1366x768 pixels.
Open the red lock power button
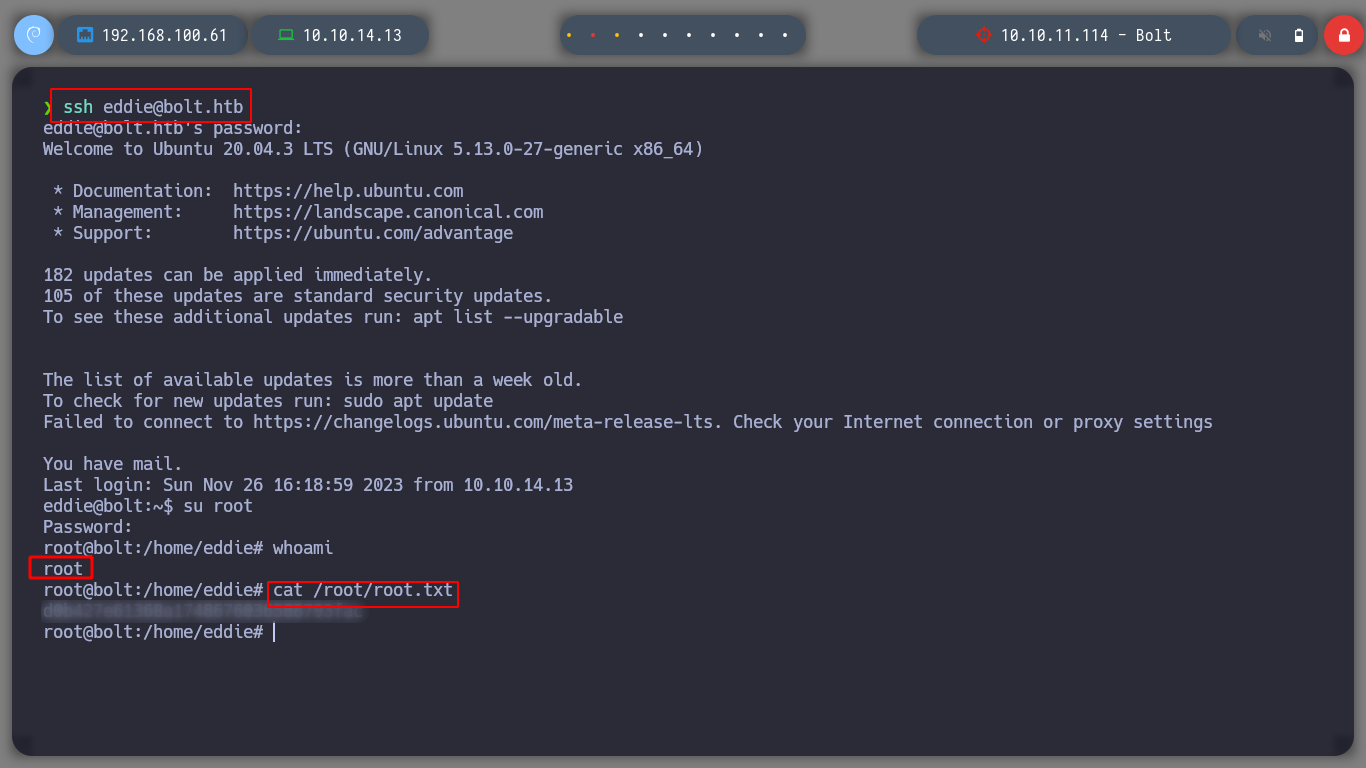pyautogui.click(x=1343, y=35)
